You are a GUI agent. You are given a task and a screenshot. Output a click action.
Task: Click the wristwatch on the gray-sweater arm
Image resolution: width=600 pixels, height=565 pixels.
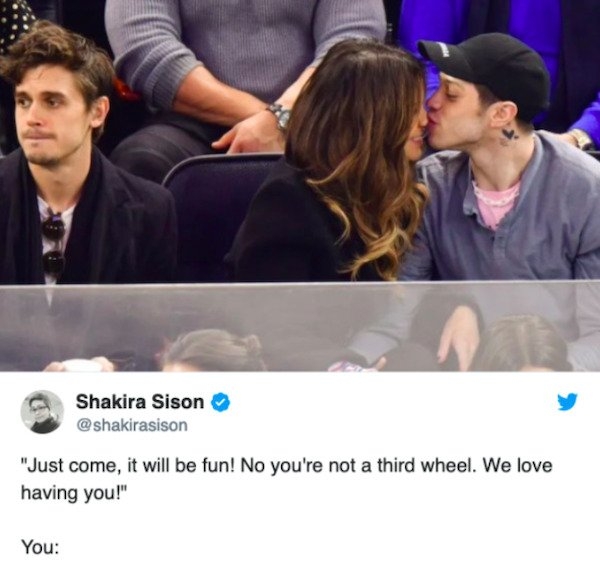pos(279,115)
